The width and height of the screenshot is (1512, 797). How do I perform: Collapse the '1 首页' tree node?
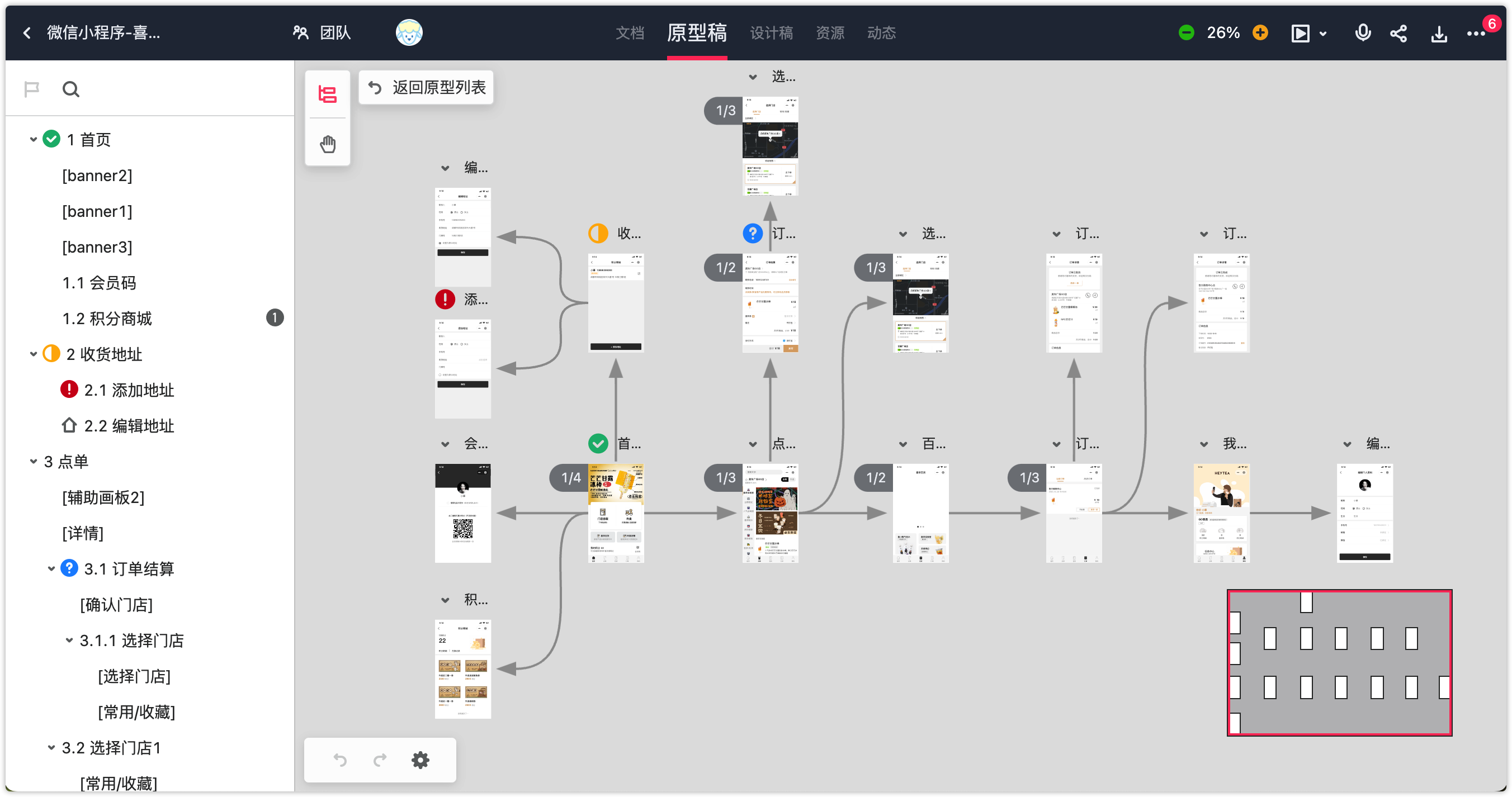coord(34,140)
